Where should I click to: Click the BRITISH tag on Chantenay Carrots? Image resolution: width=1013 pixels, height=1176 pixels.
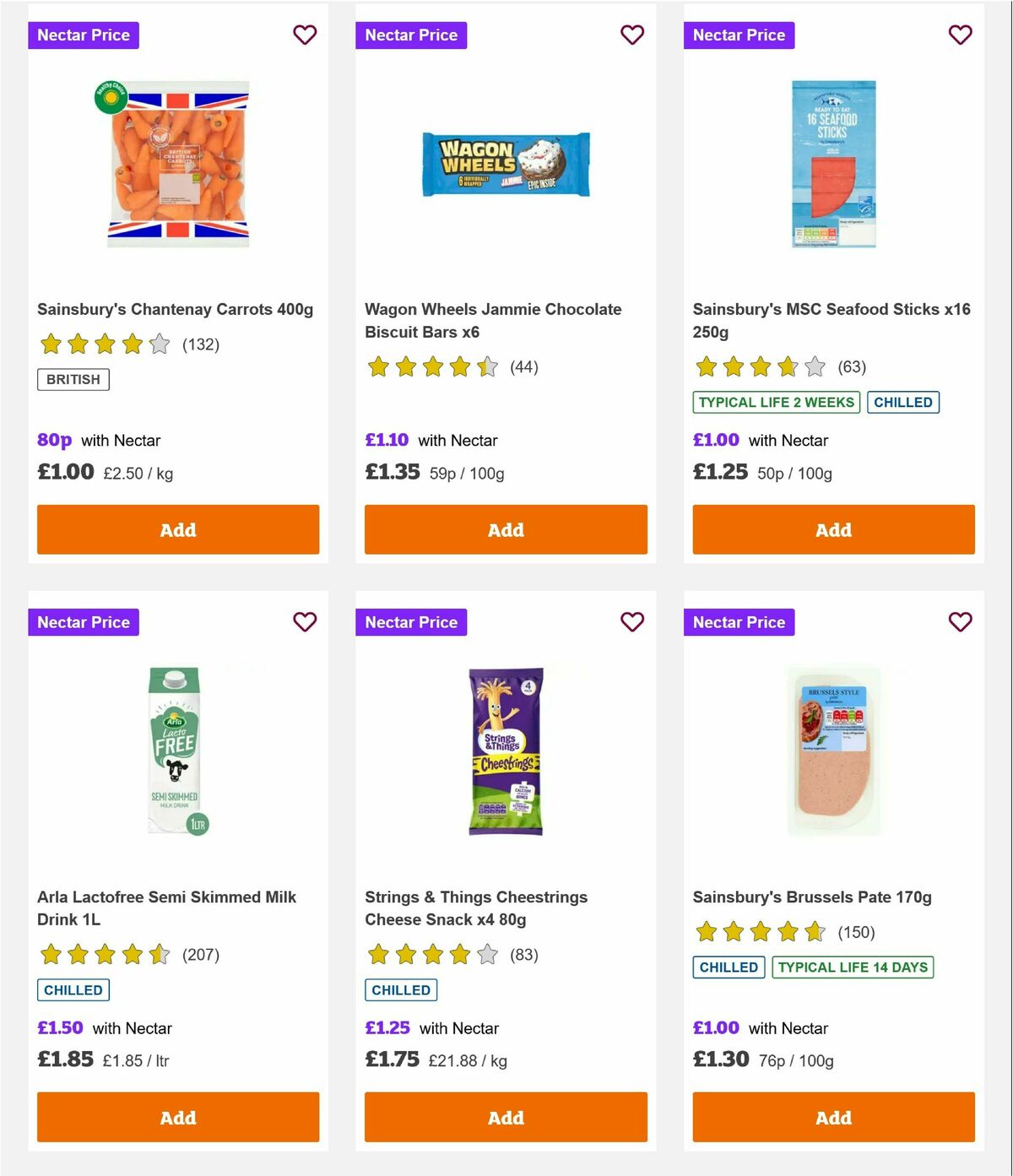pyautogui.click(x=73, y=379)
